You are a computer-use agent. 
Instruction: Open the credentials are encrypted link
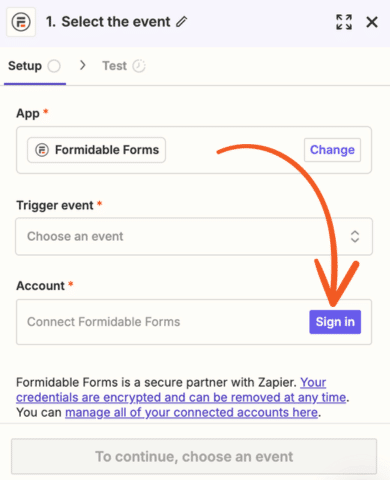181,390
